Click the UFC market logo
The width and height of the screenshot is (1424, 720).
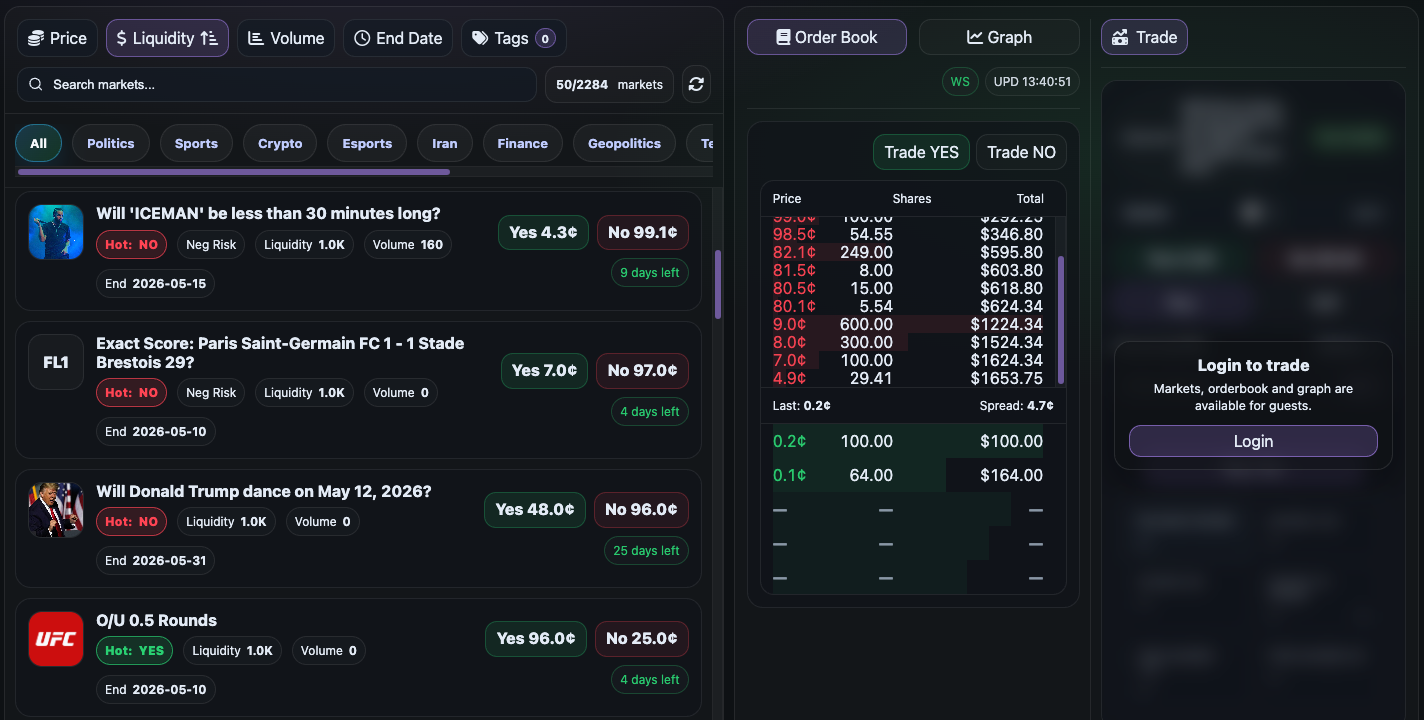click(56, 639)
